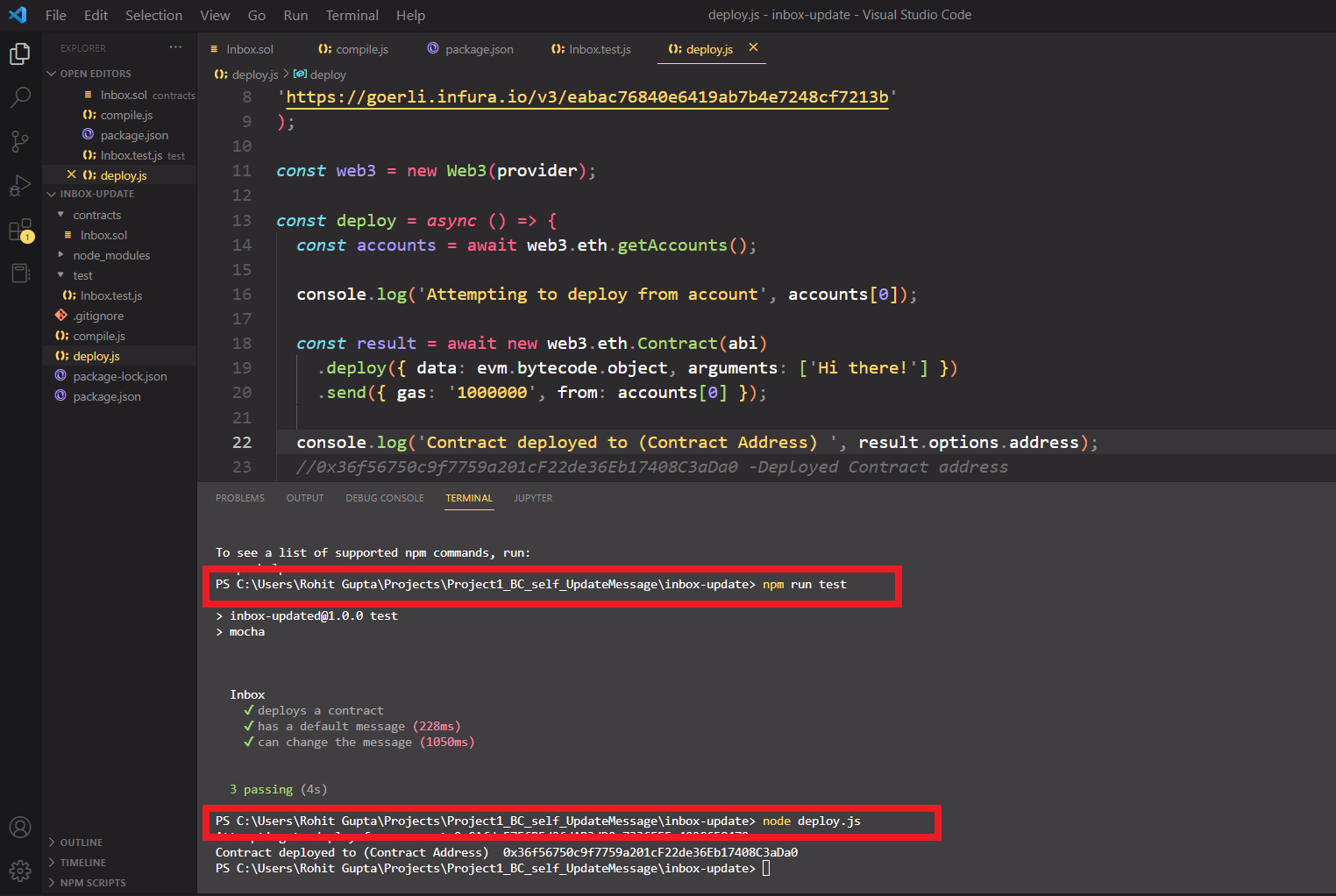Select package.json in Open Editors list
The width and height of the screenshot is (1336, 896).
(x=134, y=135)
